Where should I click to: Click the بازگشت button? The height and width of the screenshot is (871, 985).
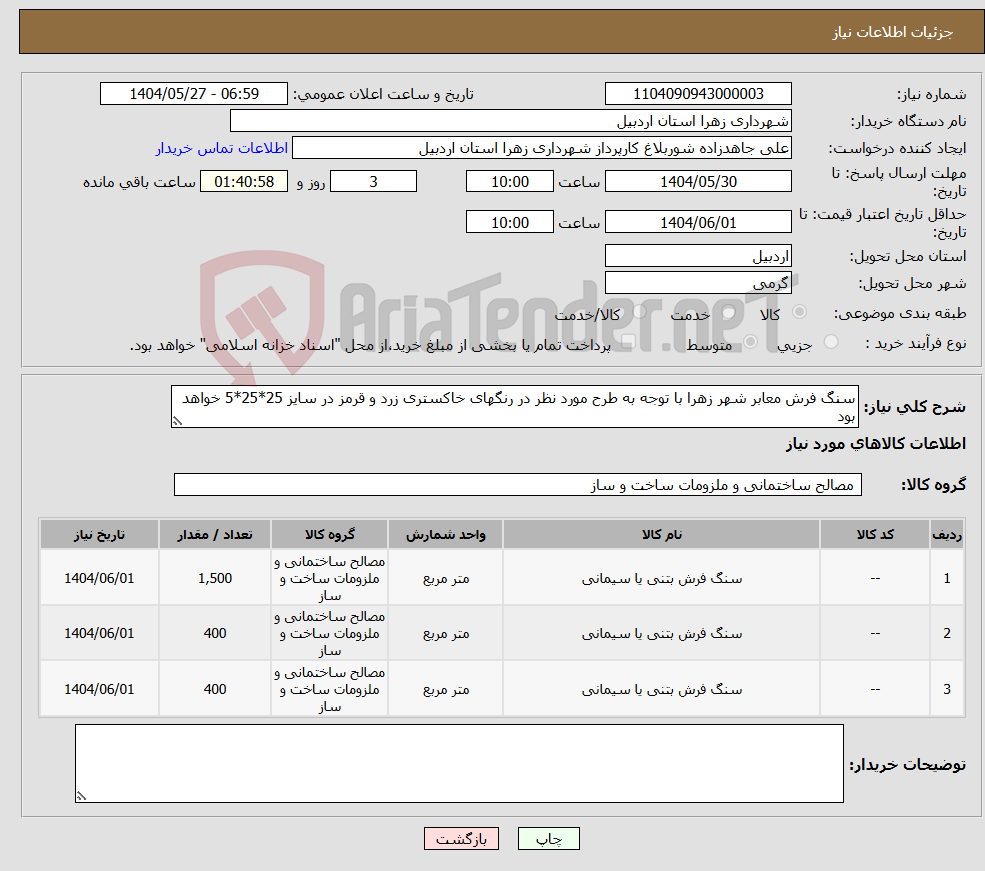[x=461, y=838]
